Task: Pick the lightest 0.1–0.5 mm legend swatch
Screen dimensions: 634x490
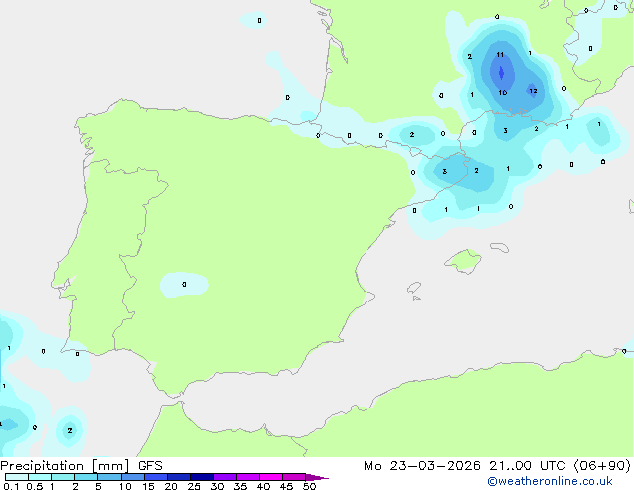Action: click(17, 477)
